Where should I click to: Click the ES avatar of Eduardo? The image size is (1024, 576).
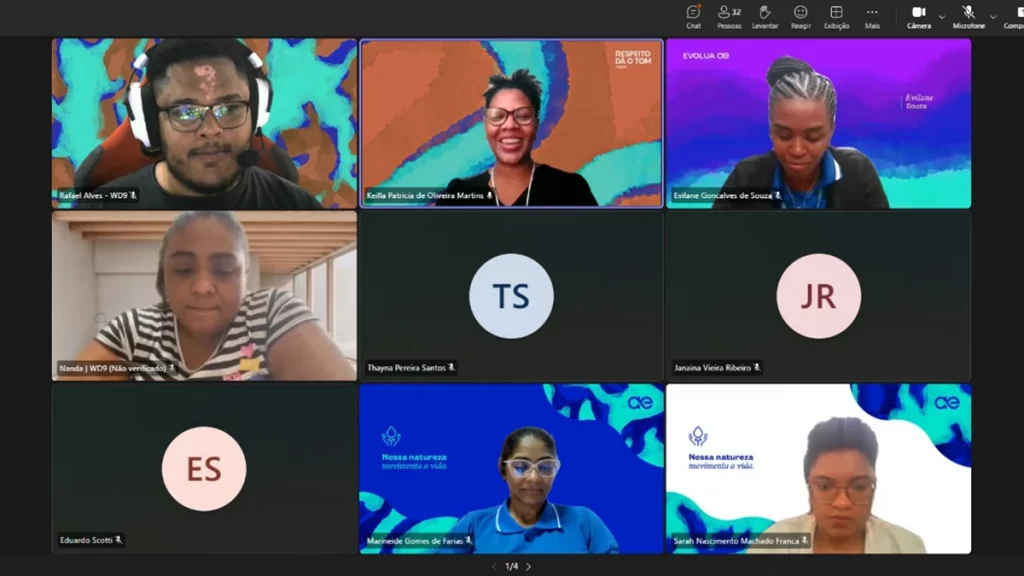204,469
